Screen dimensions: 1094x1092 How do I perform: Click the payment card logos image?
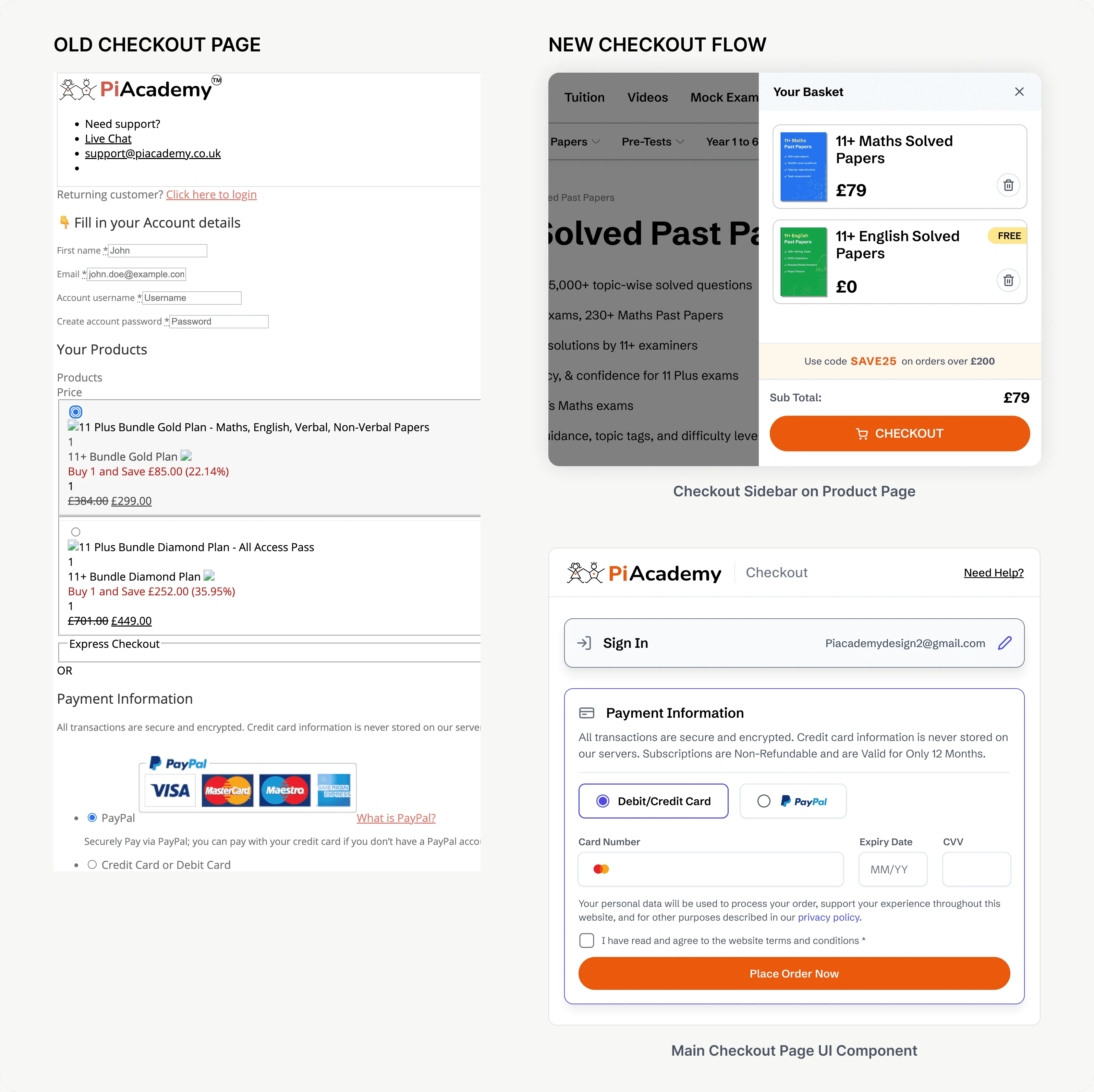coord(247,785)
